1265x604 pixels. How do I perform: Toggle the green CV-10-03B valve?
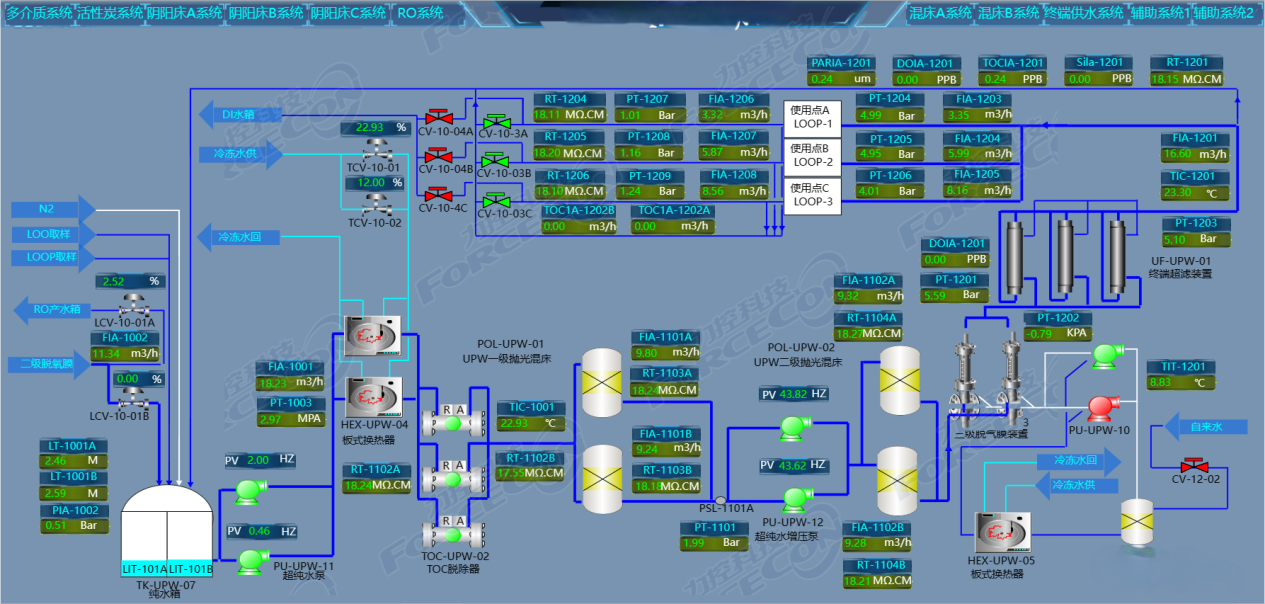(495, 159)
